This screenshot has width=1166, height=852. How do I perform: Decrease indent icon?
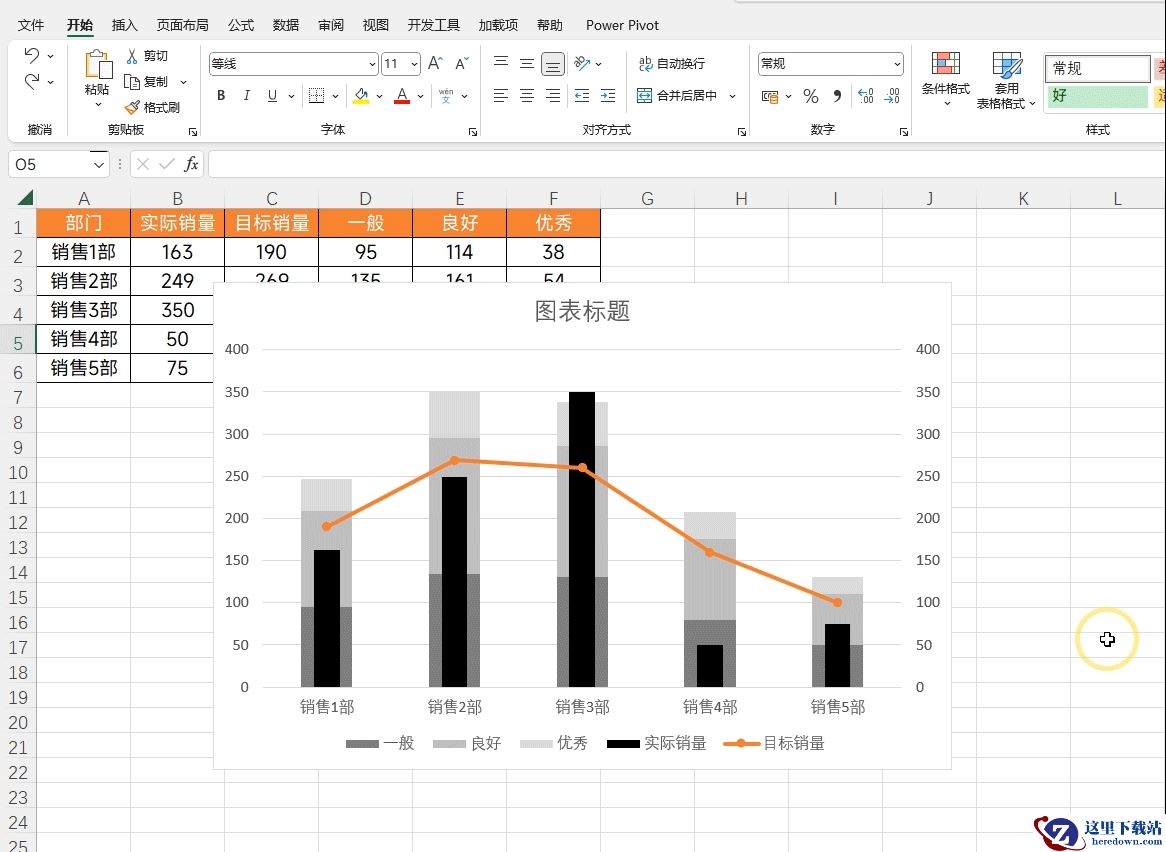[582, 95]
